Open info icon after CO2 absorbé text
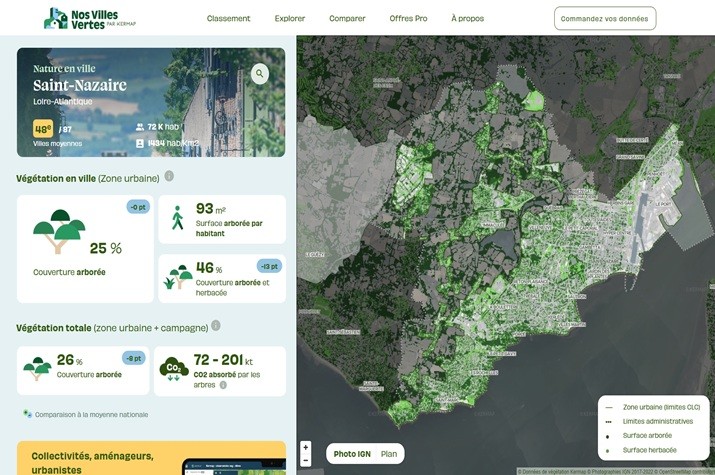The width and height of the screenshot is (715, 475). point(223,385)
